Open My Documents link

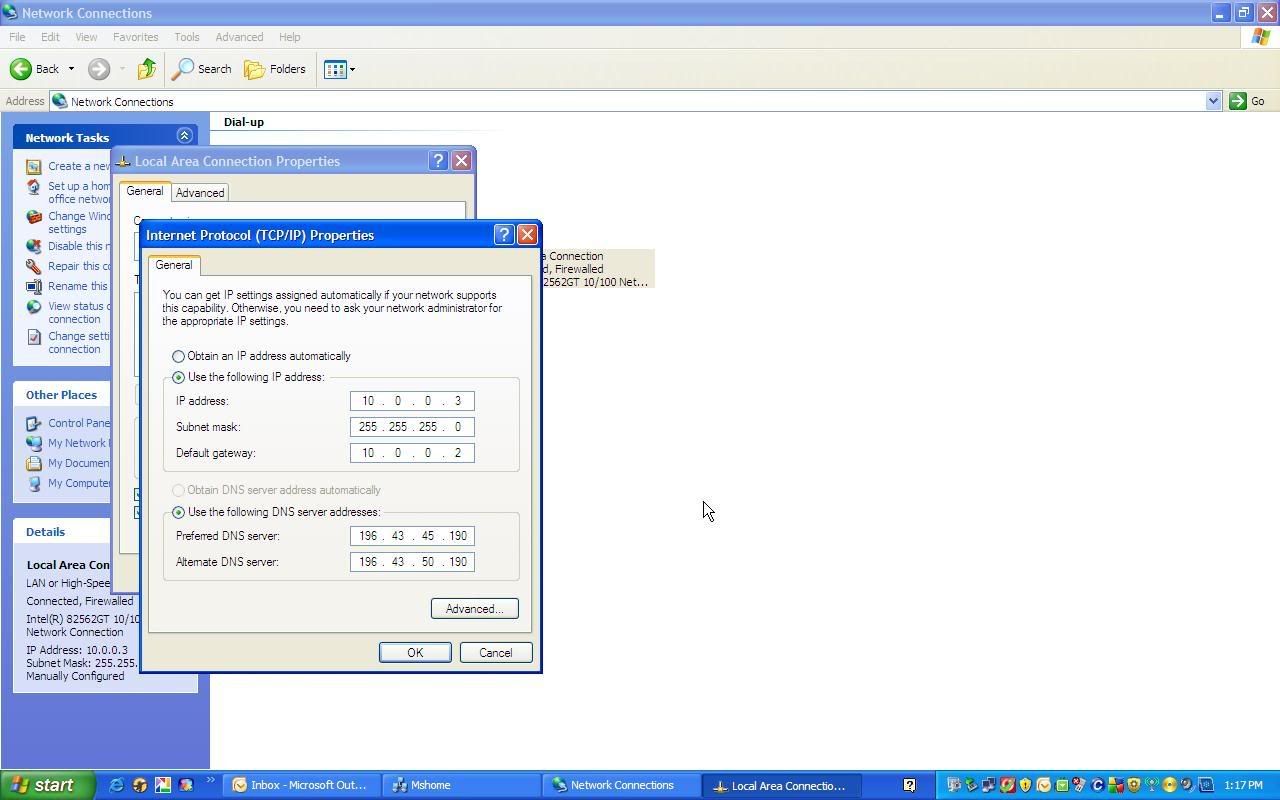[x=78, y=463]
